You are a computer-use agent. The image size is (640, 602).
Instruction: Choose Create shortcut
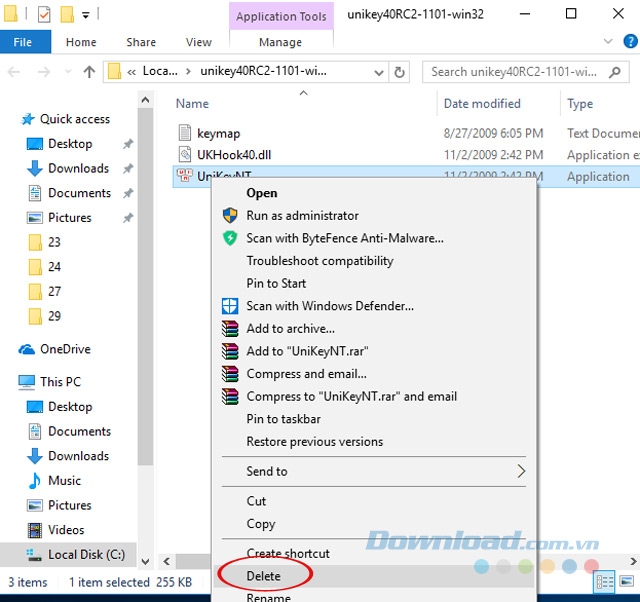288,553
